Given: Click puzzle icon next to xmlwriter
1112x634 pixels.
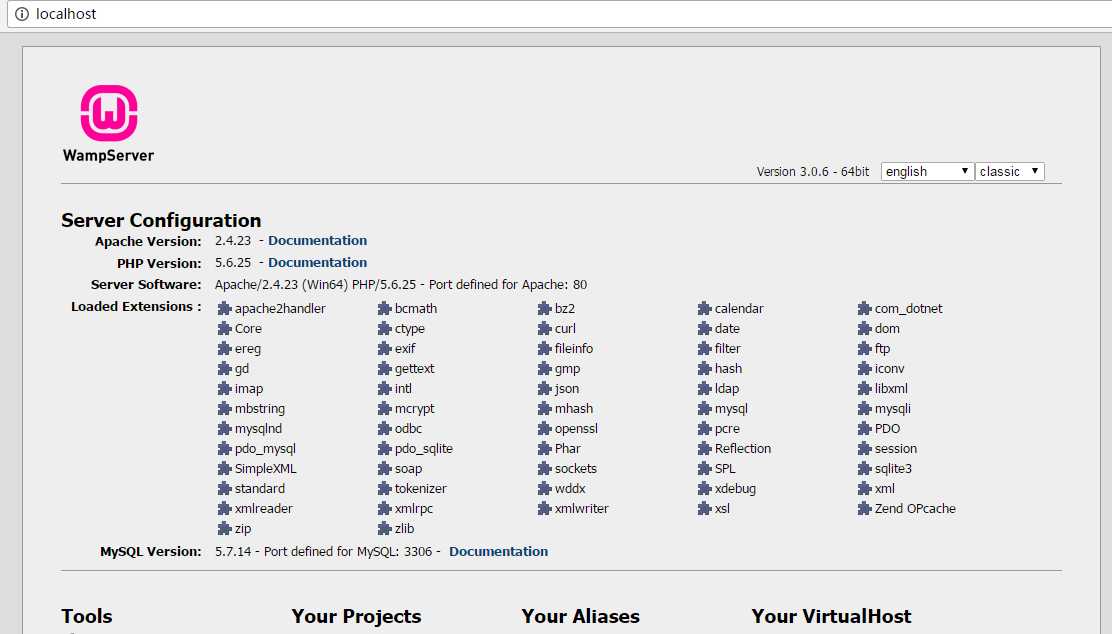Looking at the screenshot, I should click(544, 508).
